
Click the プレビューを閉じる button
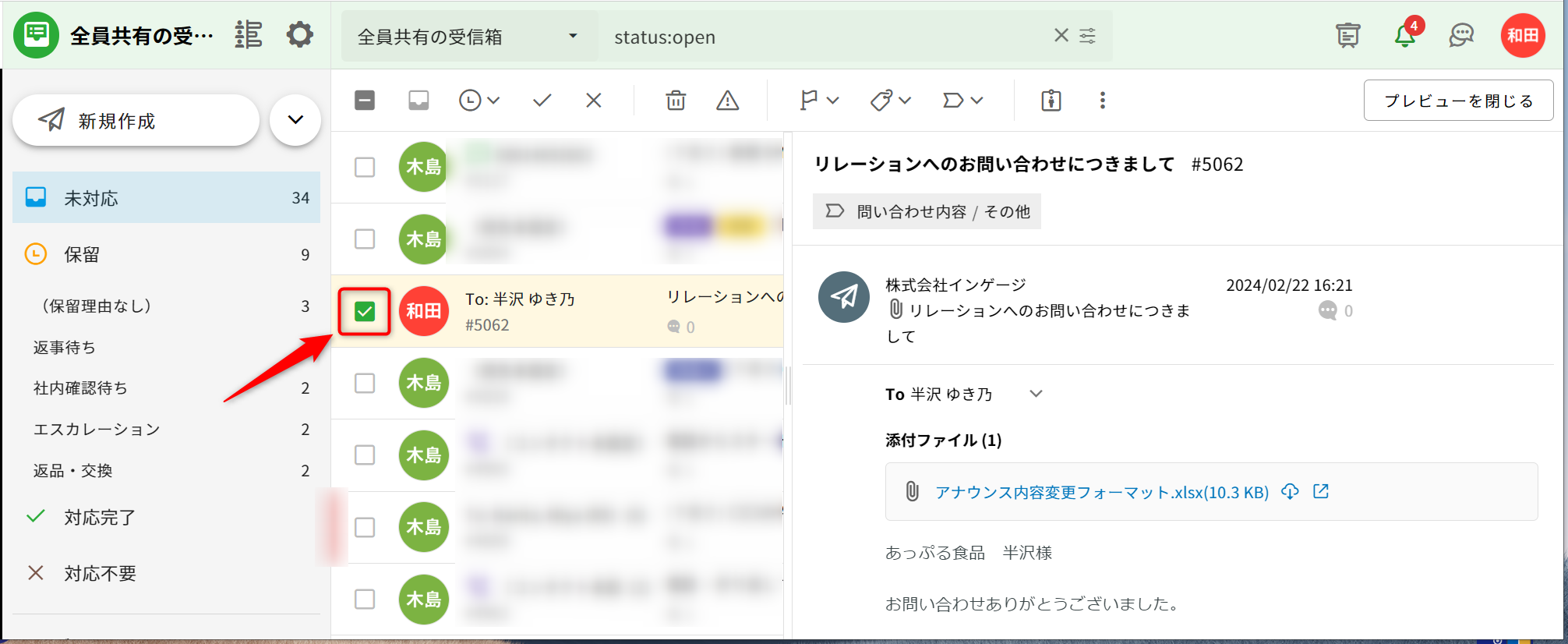coord(1458,101)
